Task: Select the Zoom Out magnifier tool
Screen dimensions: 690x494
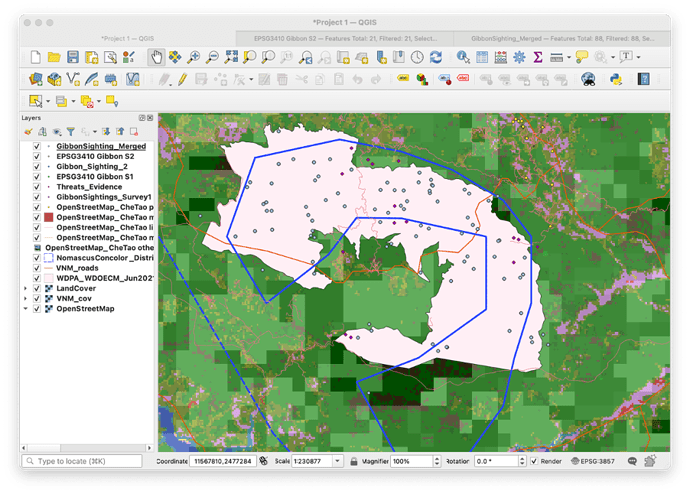Action: pos(213,57)
